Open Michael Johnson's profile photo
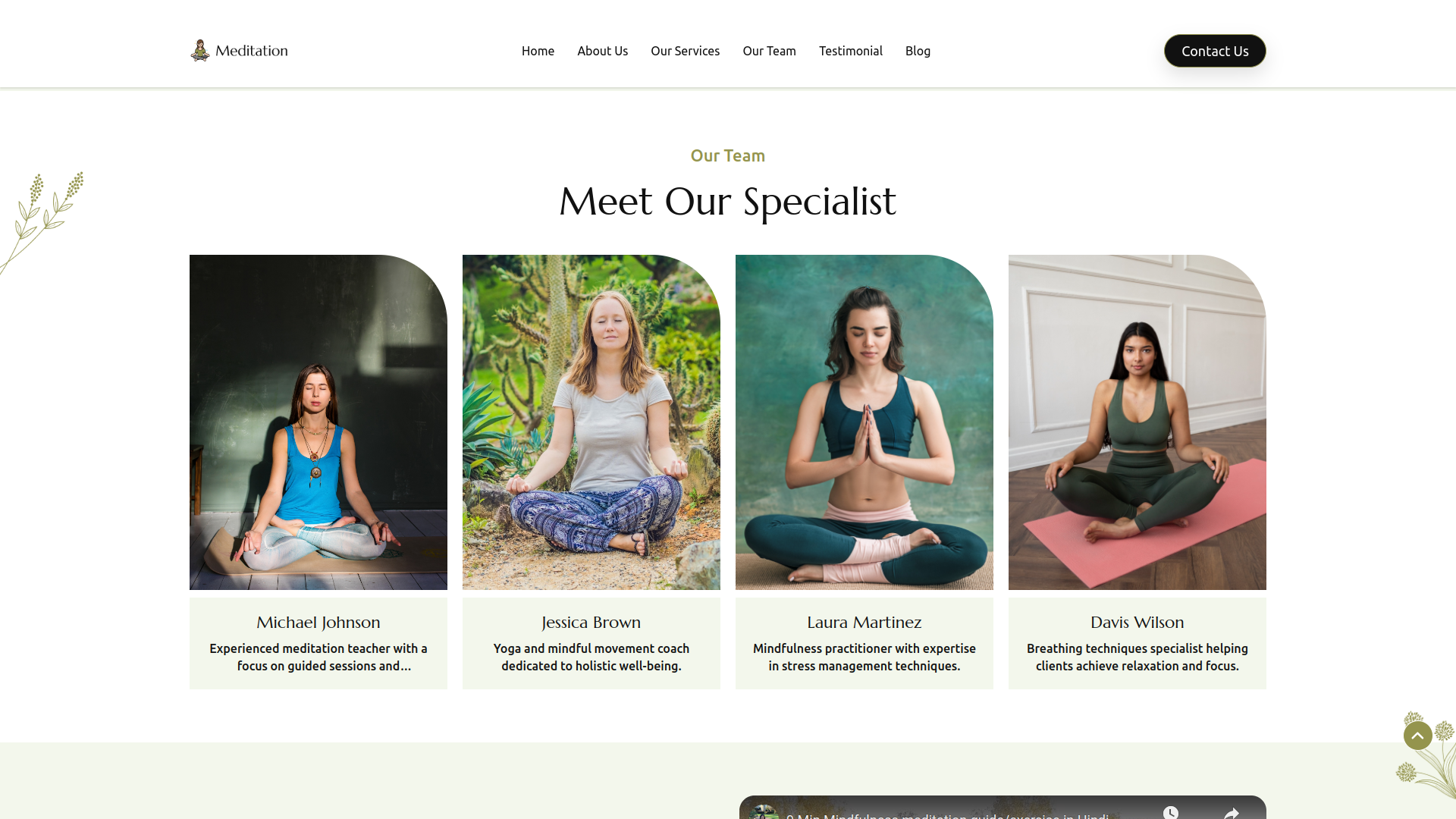1456x819 pixels. (x=318, y=422)
